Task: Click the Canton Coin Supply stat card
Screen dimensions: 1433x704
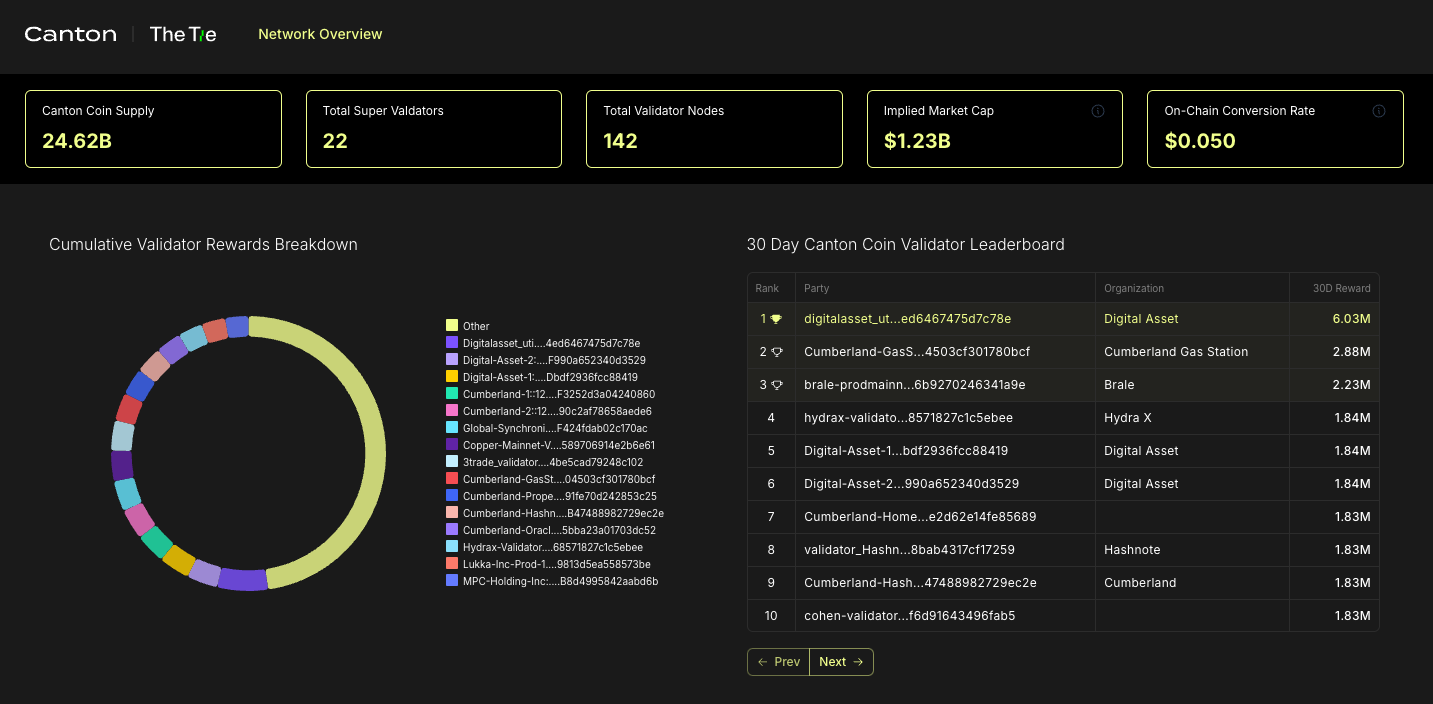Action: coord(153,128)
